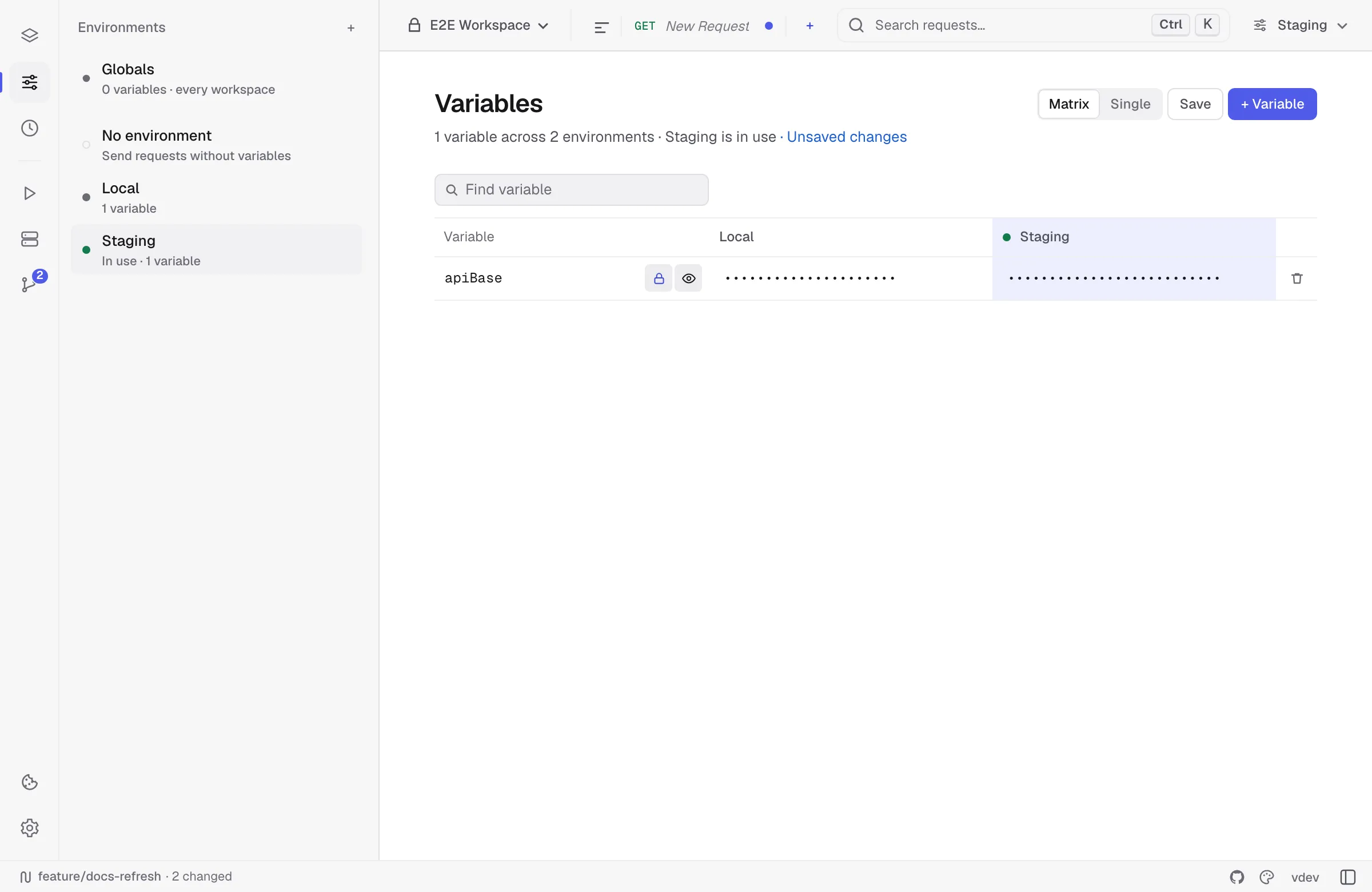1372x892 pixels.
Task: Select Globals in environments list
Action: click(x=216, y=79)
